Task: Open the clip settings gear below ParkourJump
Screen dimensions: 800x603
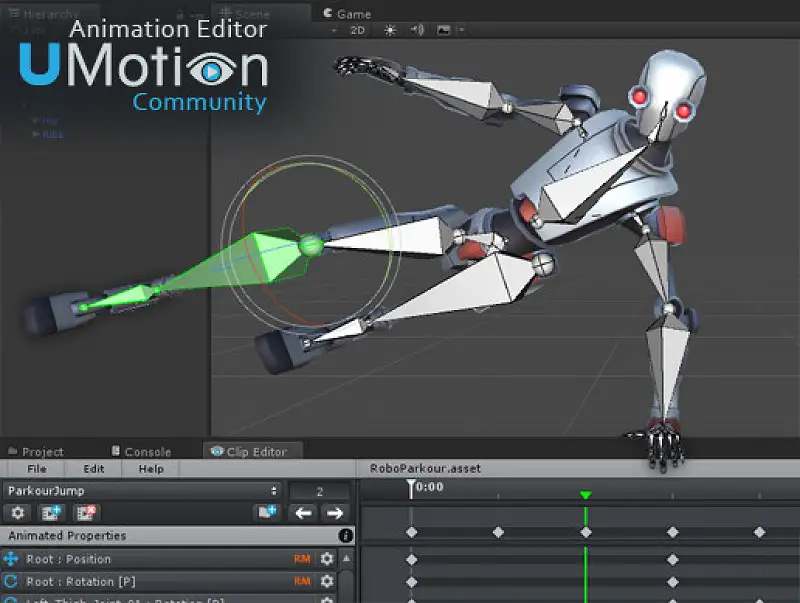Action: [x=17, y=513]
